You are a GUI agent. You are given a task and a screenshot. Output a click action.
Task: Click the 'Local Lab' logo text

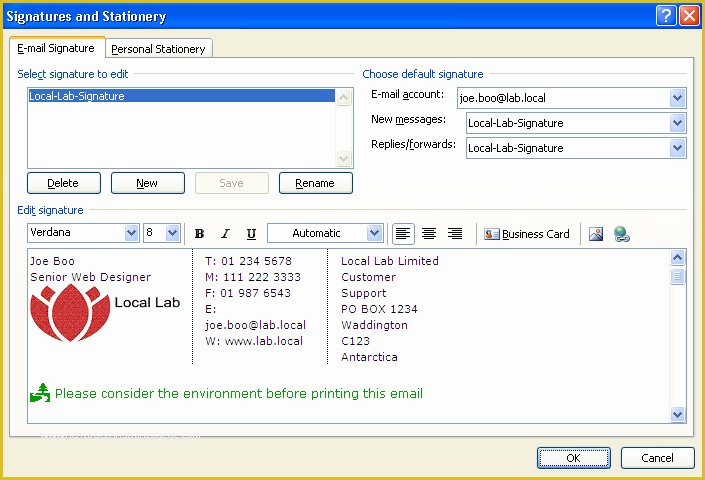click(147, 302)
